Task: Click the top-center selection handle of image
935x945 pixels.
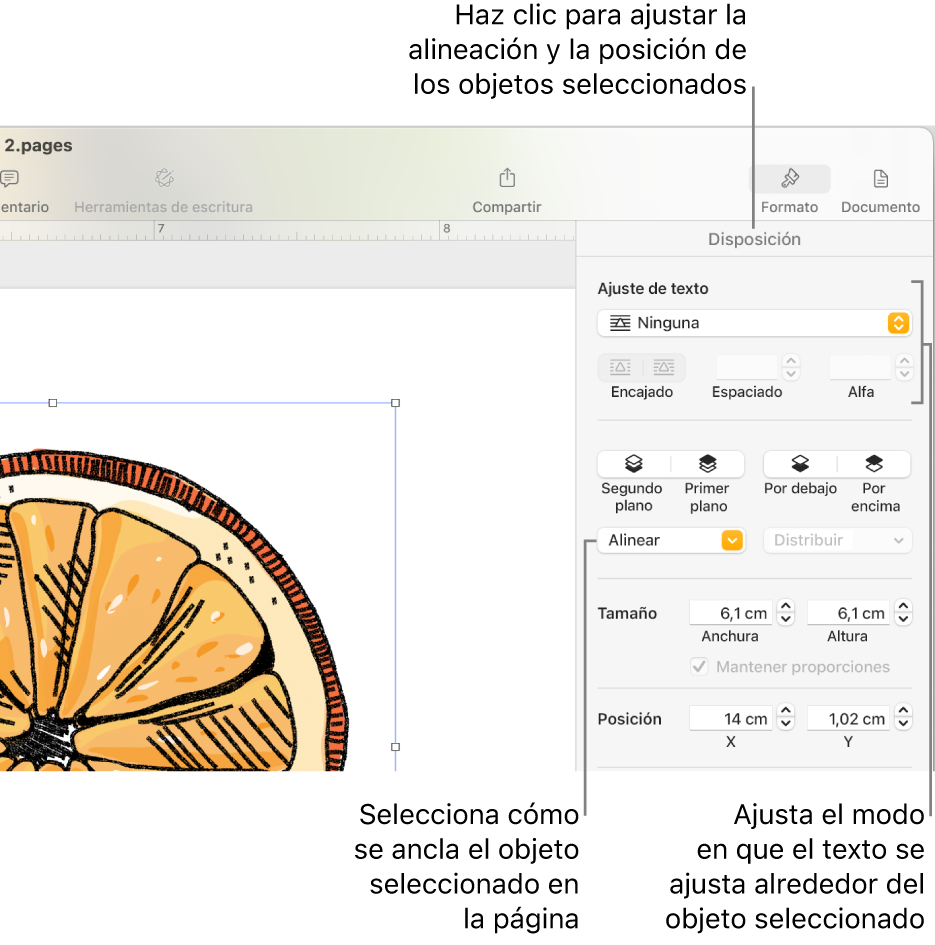Action: 53,403
